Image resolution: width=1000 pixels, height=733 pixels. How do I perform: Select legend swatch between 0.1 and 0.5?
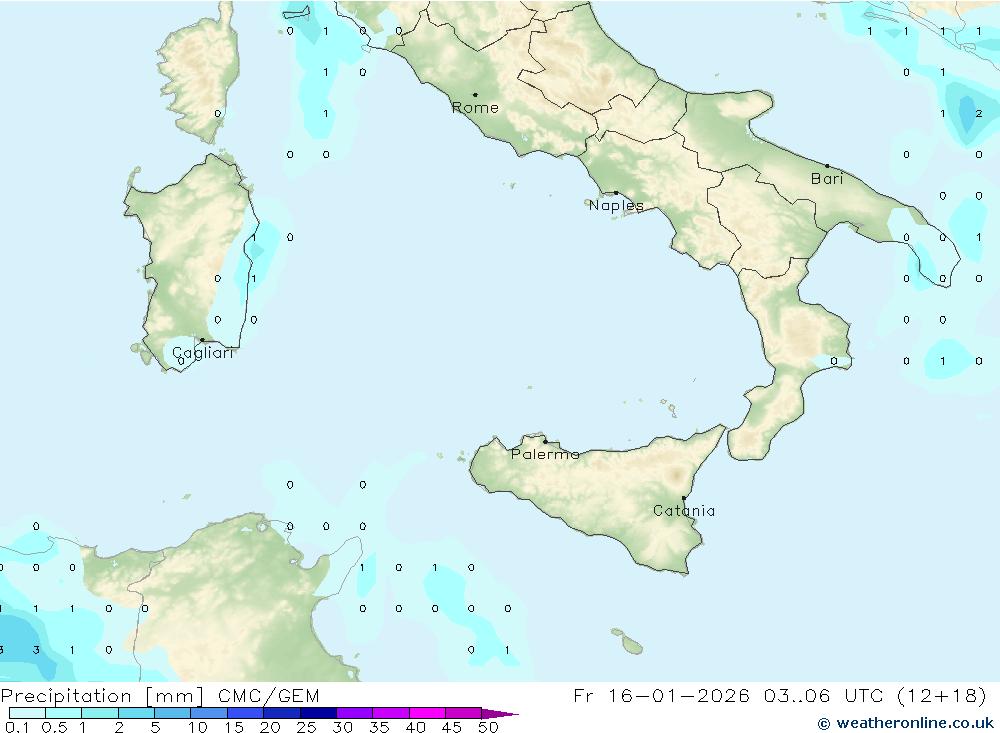(27, 713)
